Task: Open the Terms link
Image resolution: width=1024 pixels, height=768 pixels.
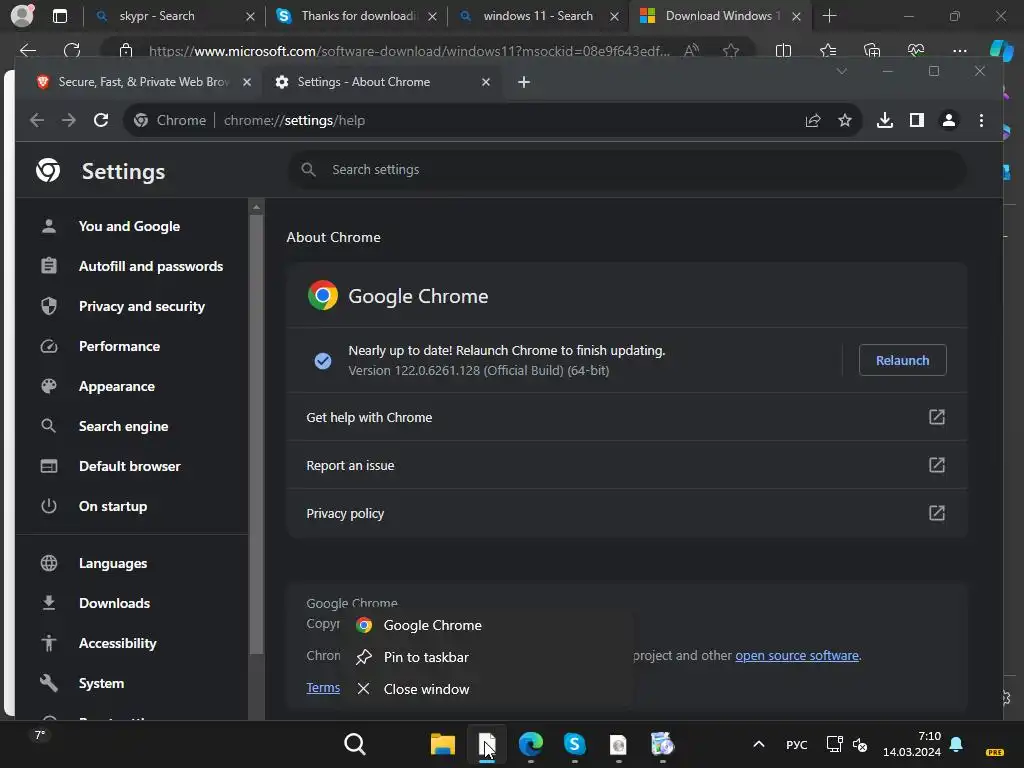Action: (323, 687)
